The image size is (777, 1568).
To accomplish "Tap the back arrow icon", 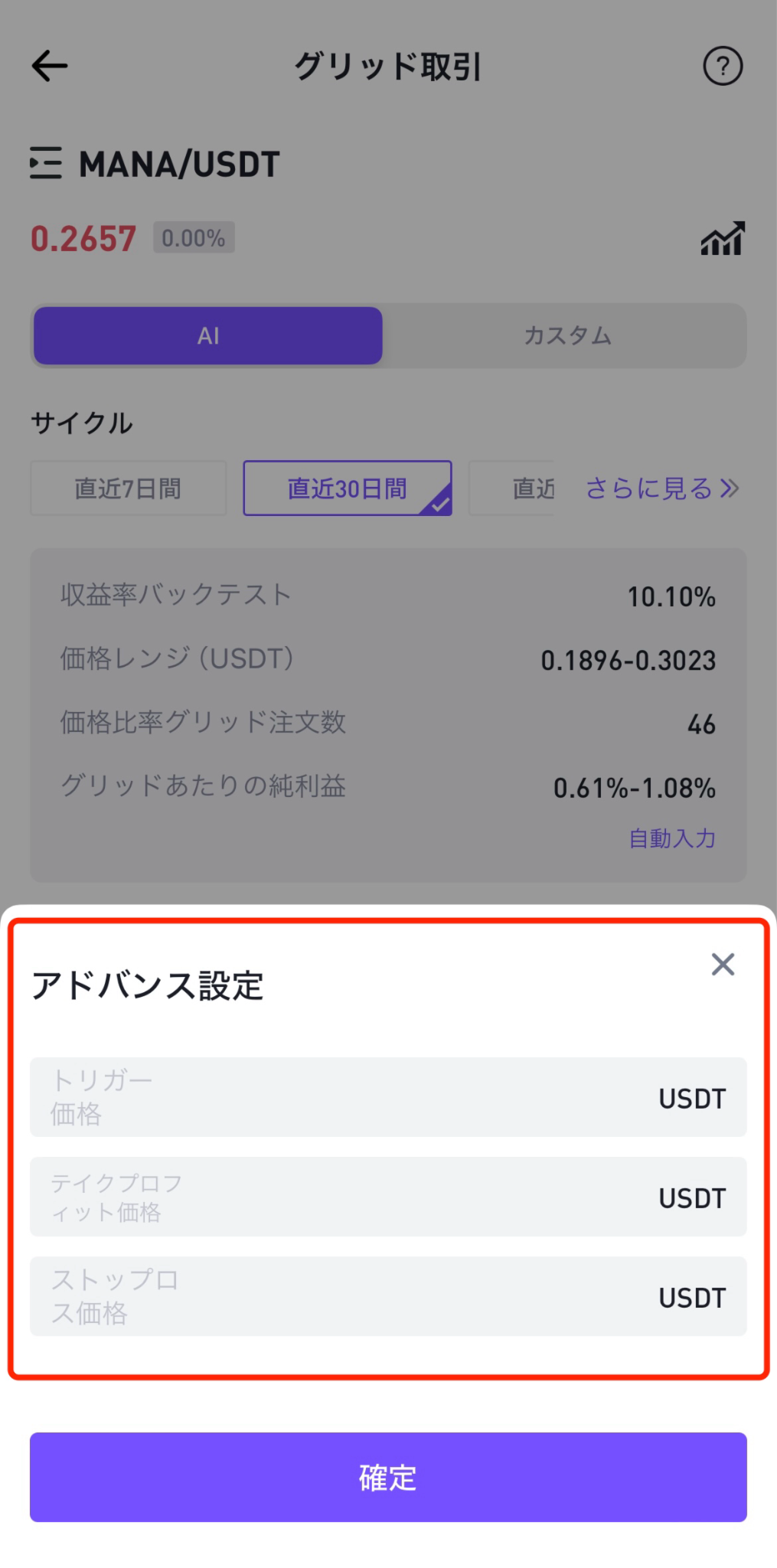I will 50,66.
